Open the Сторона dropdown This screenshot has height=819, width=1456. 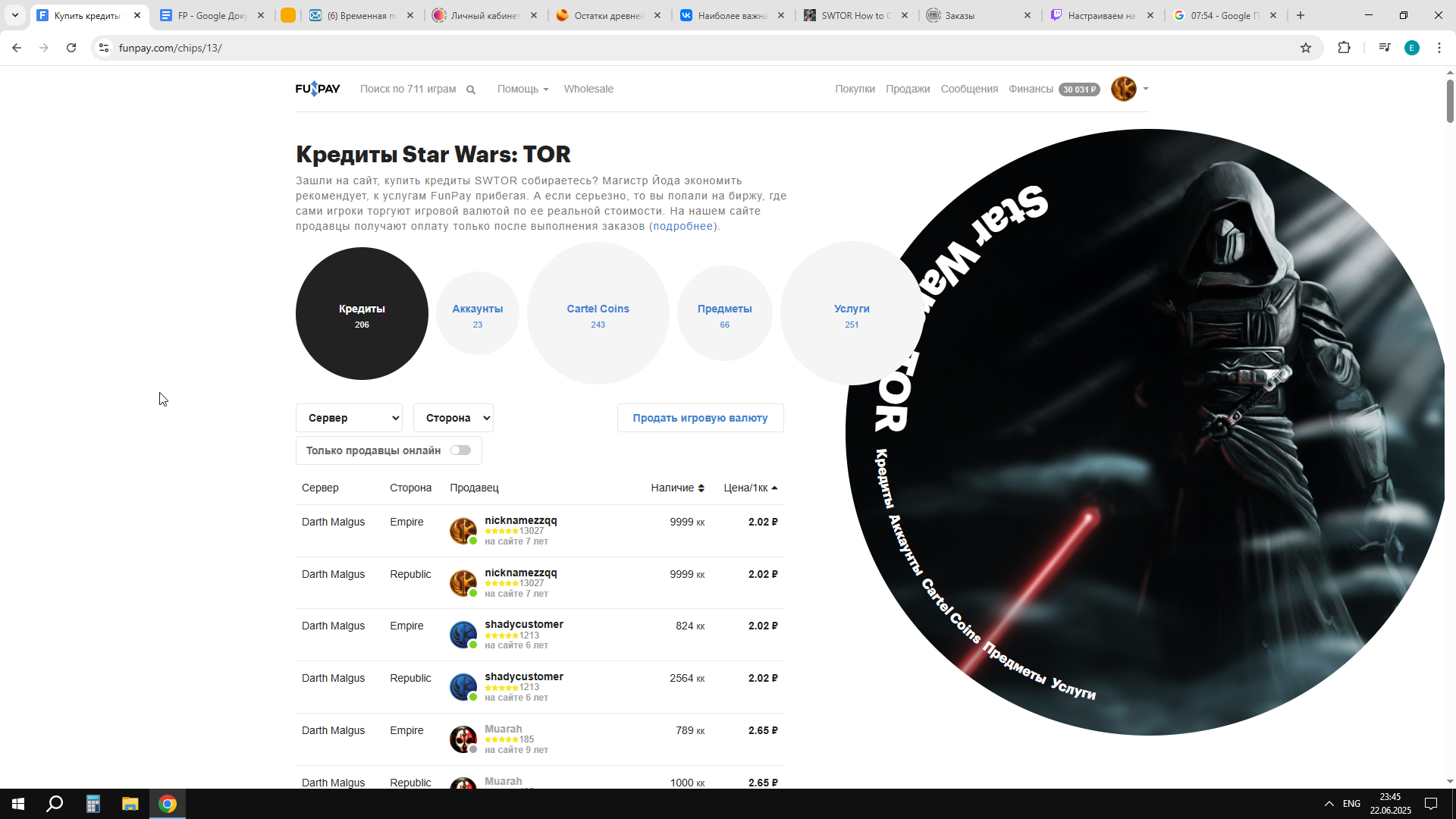[453, 418]
